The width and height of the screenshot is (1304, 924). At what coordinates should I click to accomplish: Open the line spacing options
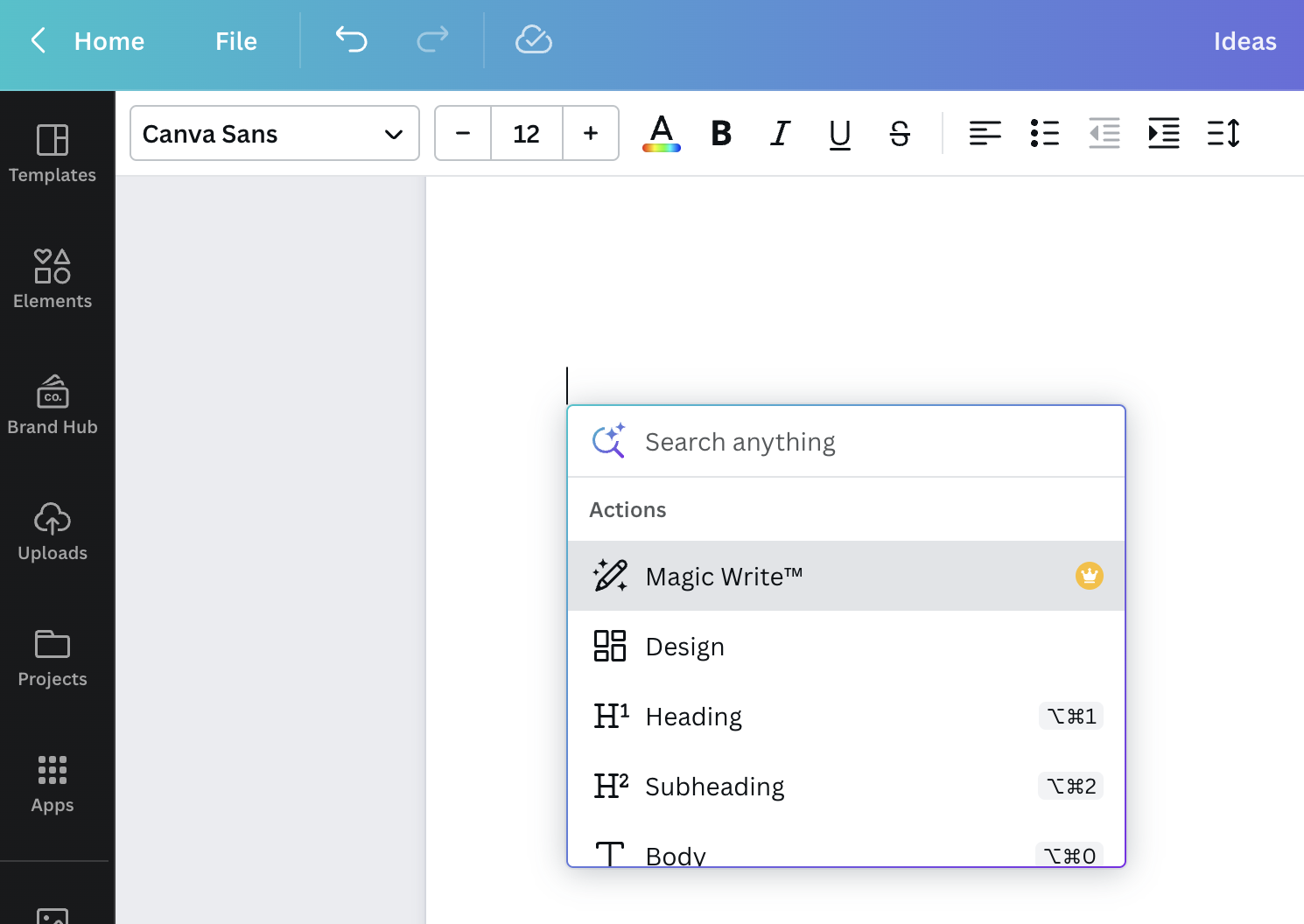click(1223, 134)
